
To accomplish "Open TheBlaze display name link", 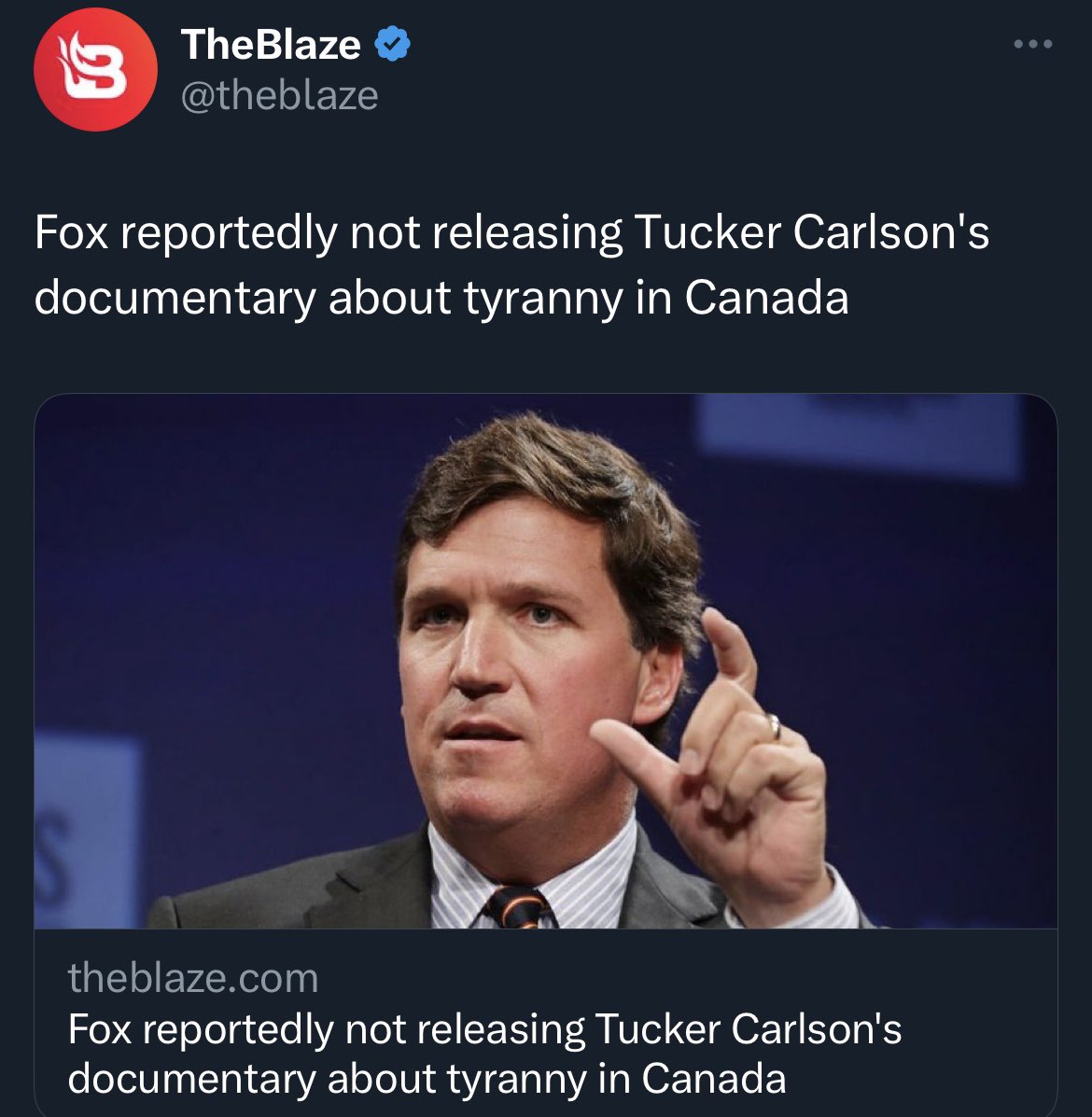I will 271,44.
